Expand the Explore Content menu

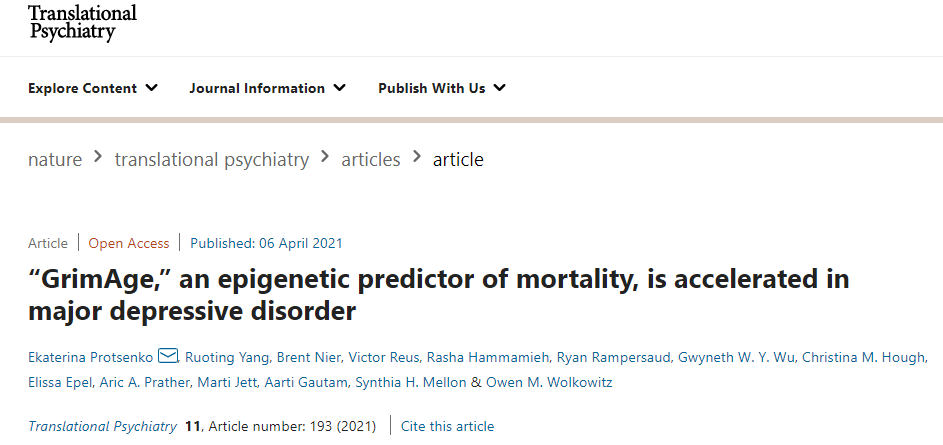pos(93,88)
